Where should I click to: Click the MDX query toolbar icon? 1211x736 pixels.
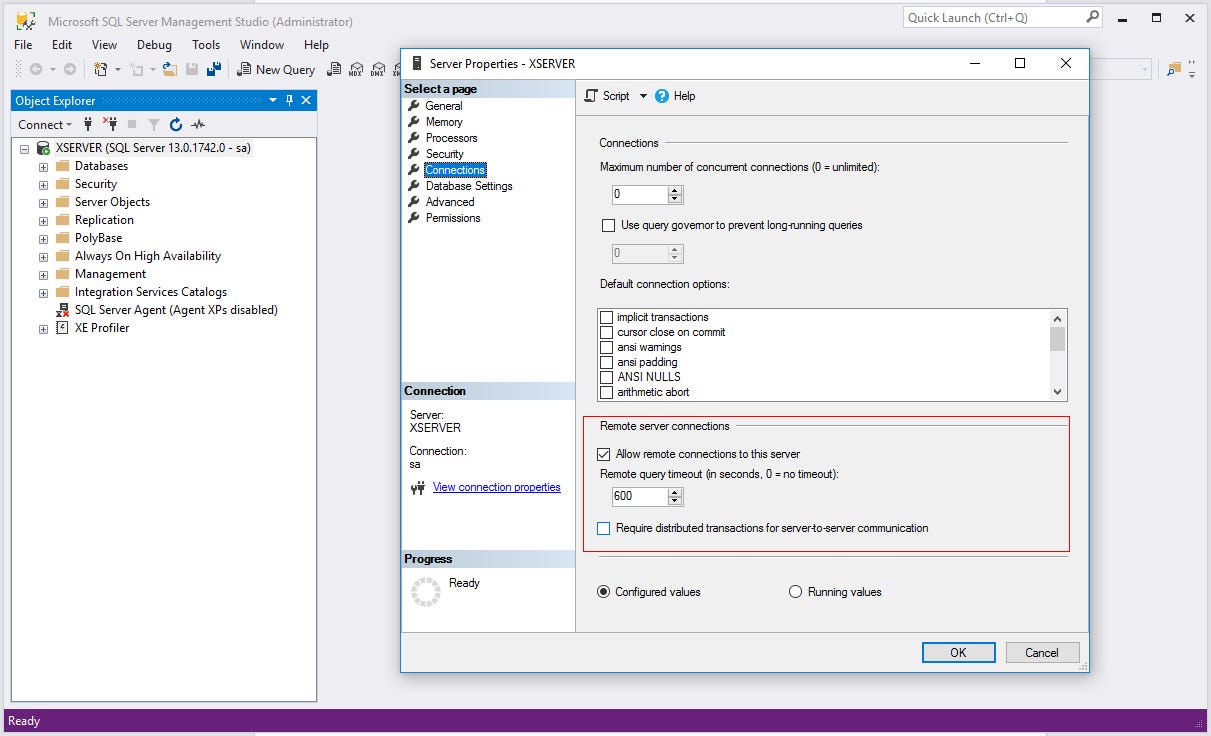355,69
